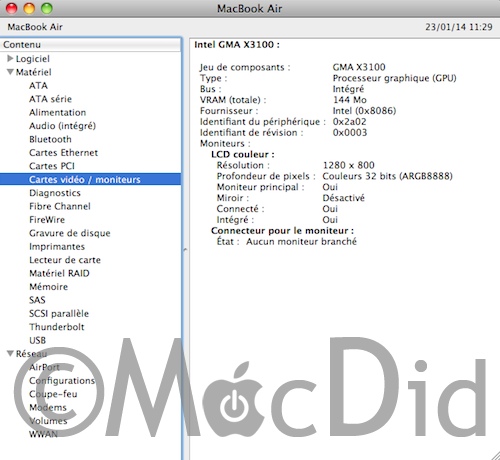The height and width of the screenshot is (460, 500).
Task: Select the Thunderbolt item
Action: coord(57,327)
